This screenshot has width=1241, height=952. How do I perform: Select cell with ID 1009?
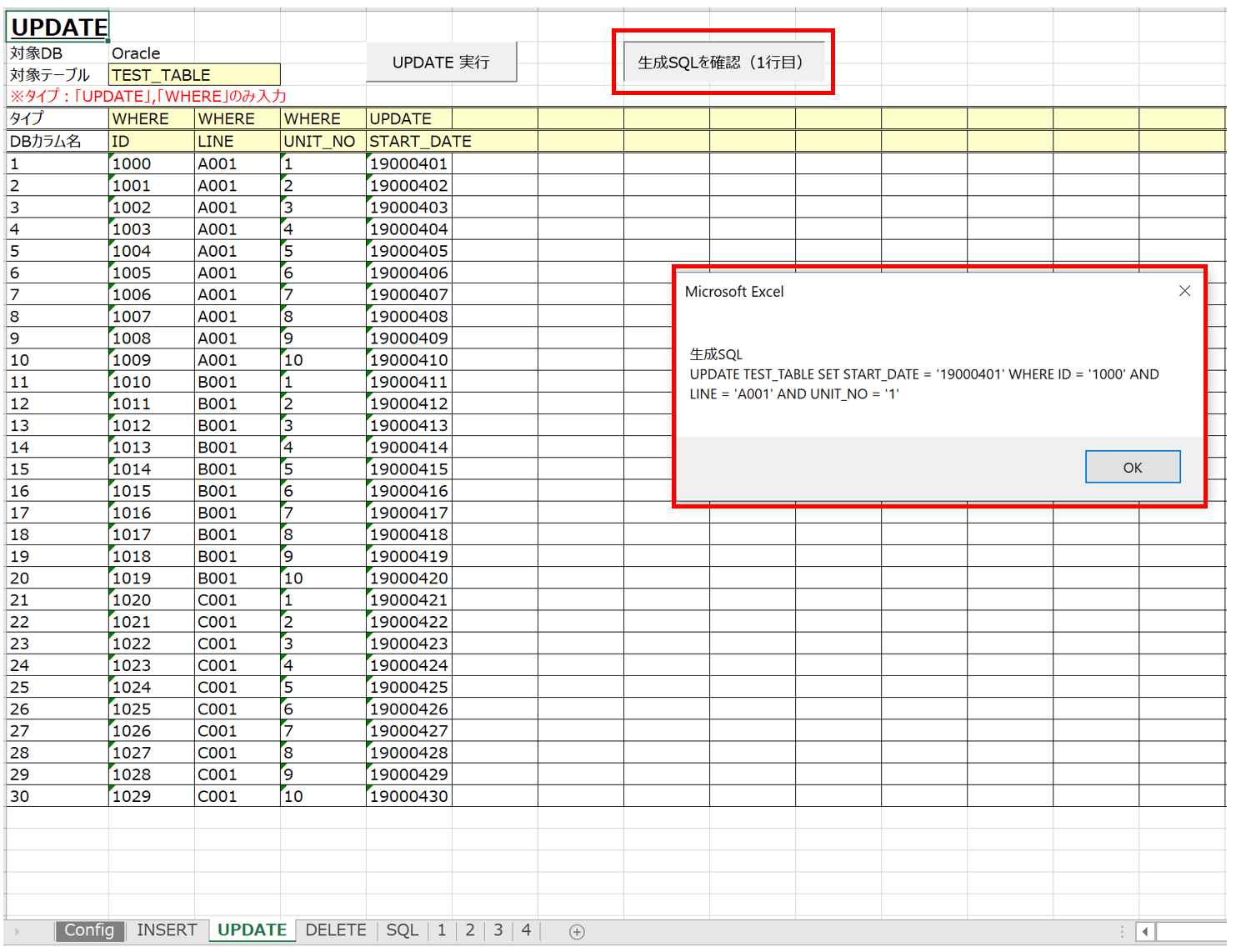(x=151, y=360)
